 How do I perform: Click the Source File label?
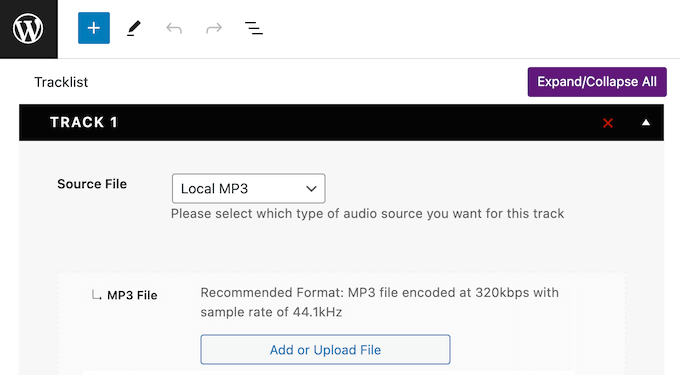click(x=92, y=184)
